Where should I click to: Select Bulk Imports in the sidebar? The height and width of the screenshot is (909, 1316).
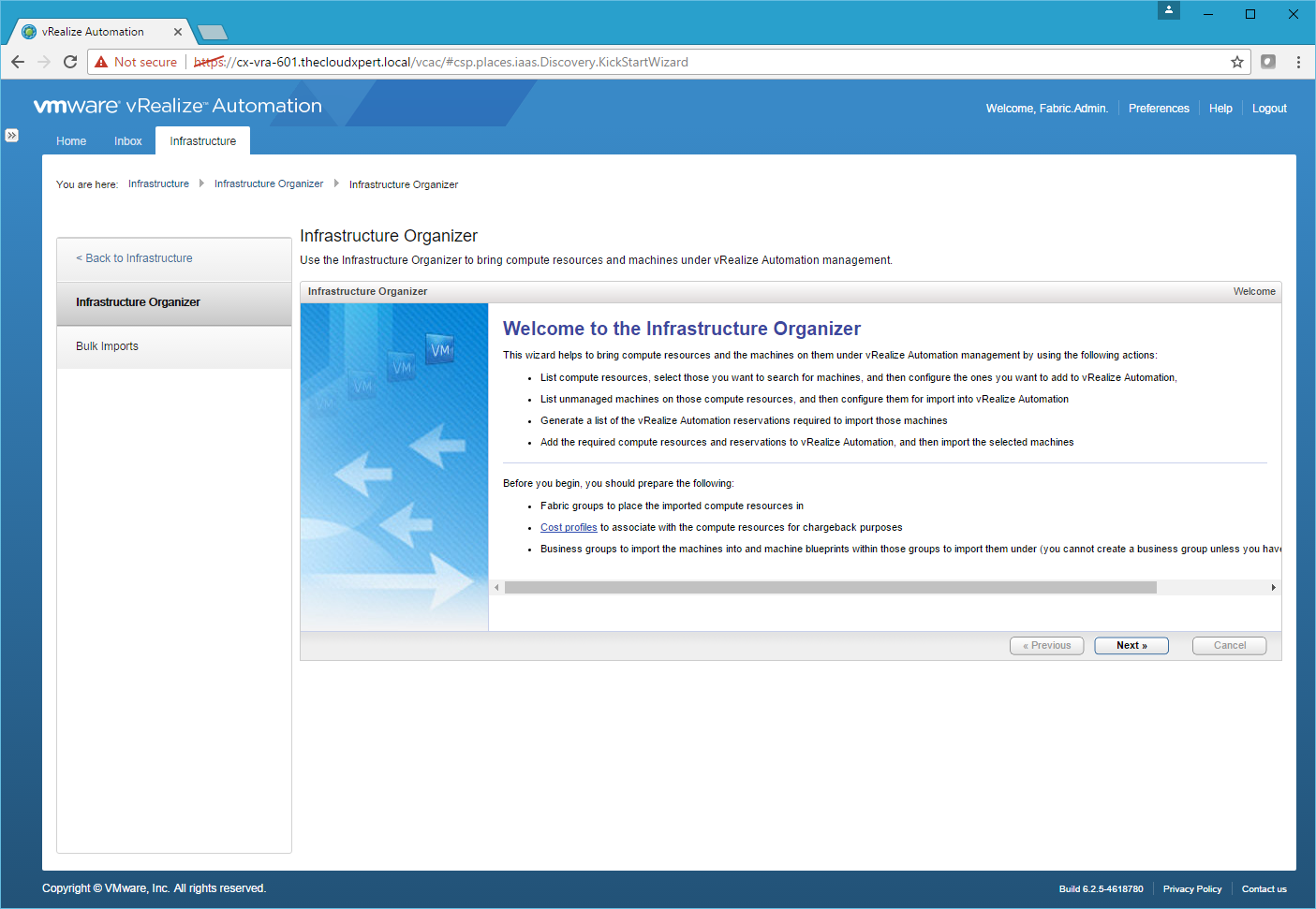(107, 346)
